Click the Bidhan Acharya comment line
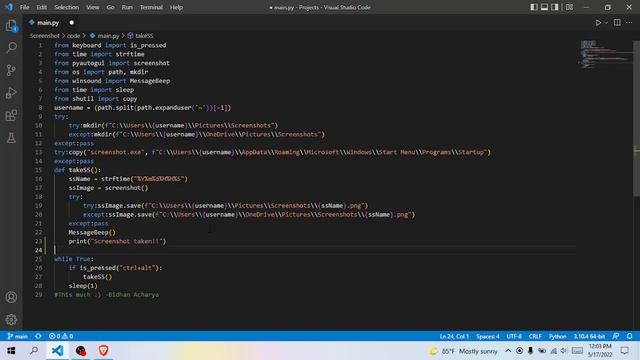Screen dimensions: 640x360 107,295
